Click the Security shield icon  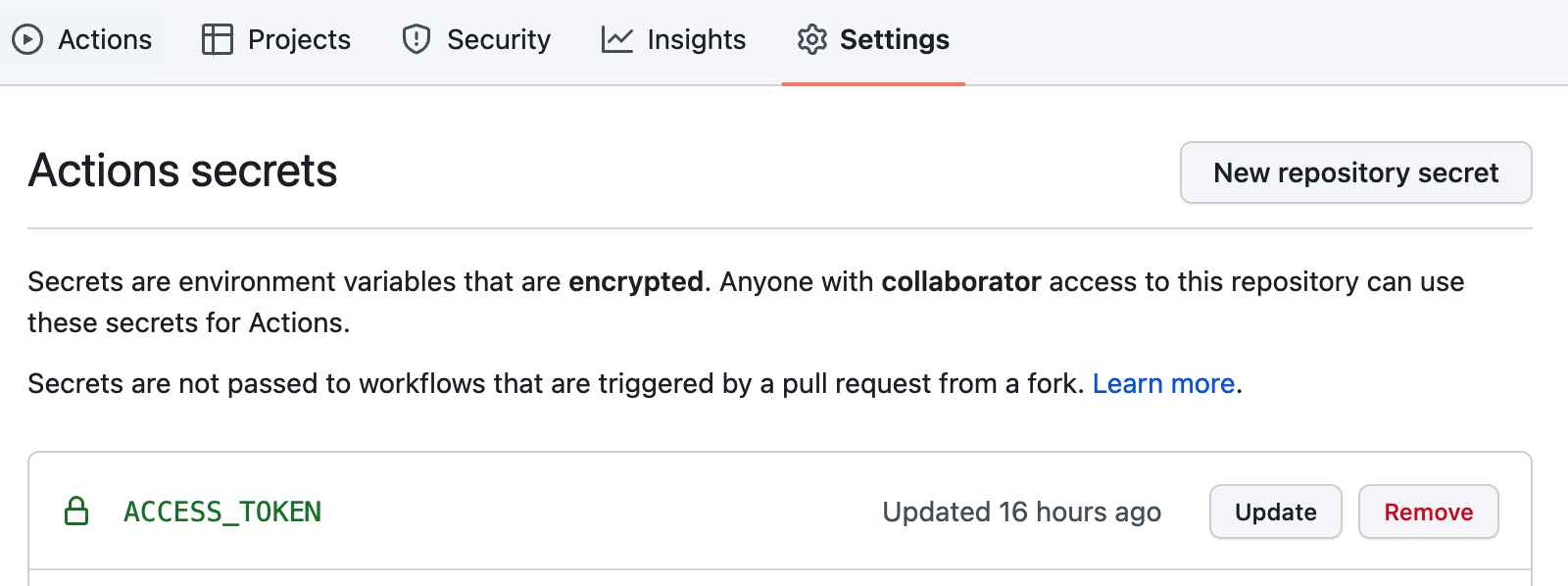point(416,39)
